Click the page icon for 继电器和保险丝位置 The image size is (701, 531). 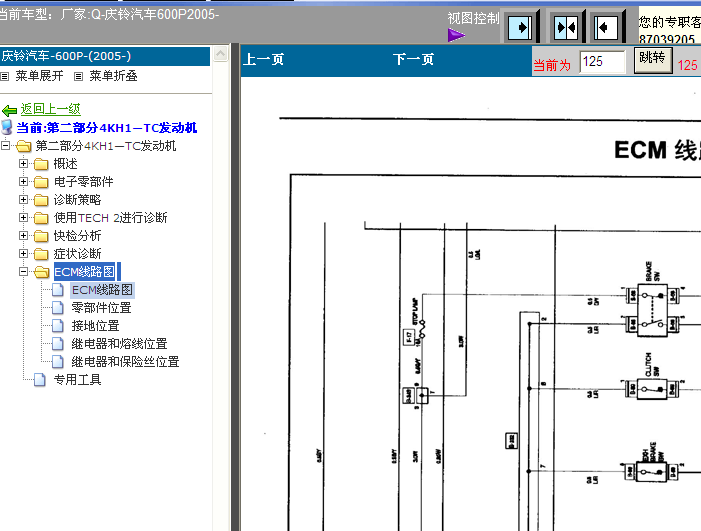(x=58, y=361)
